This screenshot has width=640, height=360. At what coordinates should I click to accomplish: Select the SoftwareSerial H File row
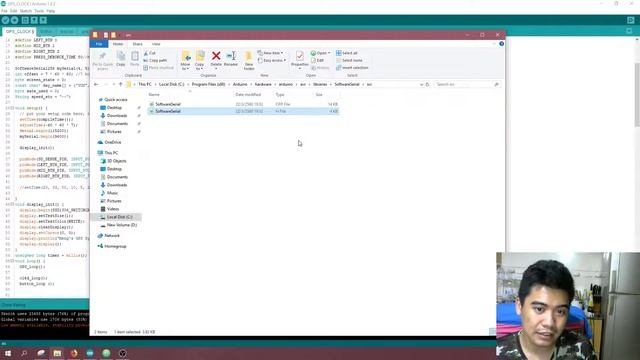pyautogui.click(x=244, y=111)
